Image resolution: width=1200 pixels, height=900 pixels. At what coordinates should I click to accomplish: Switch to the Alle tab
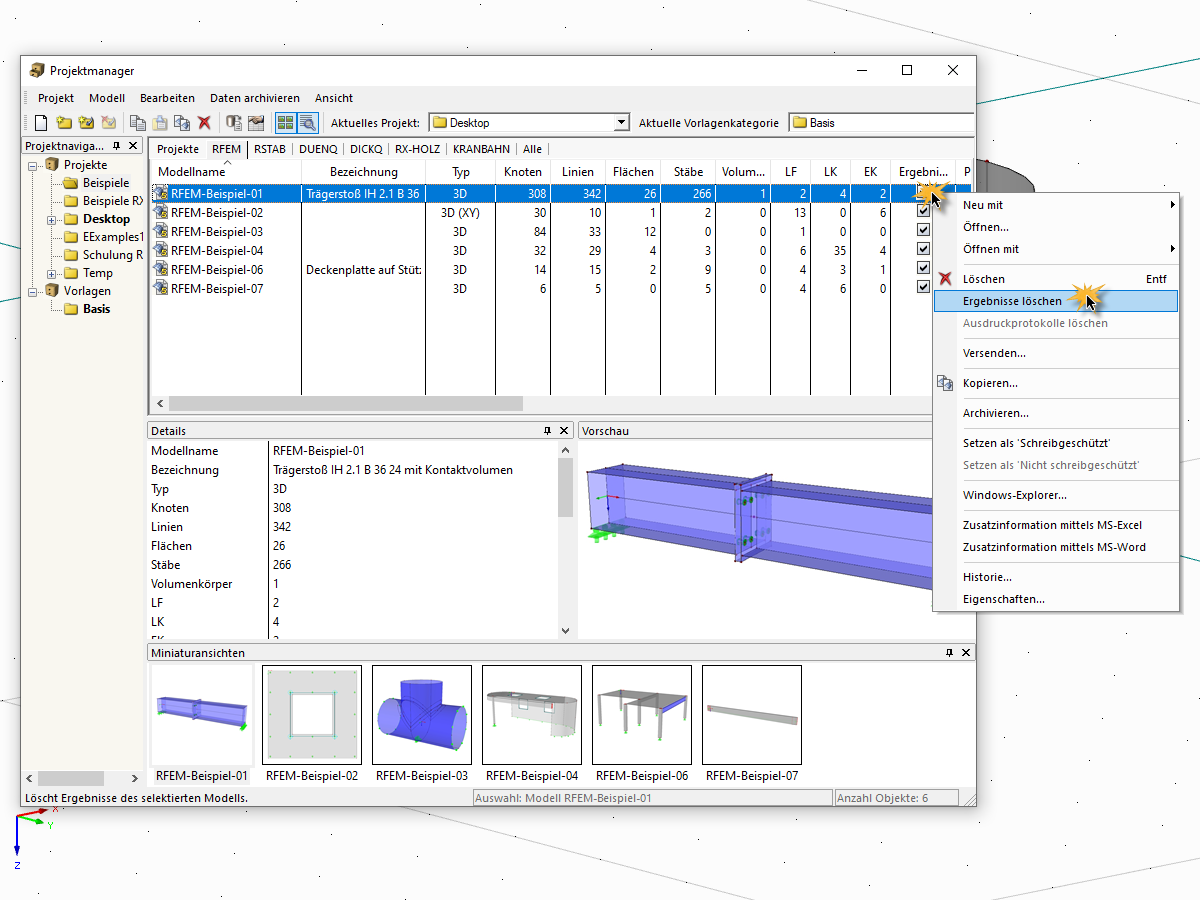tap(532, 149)
